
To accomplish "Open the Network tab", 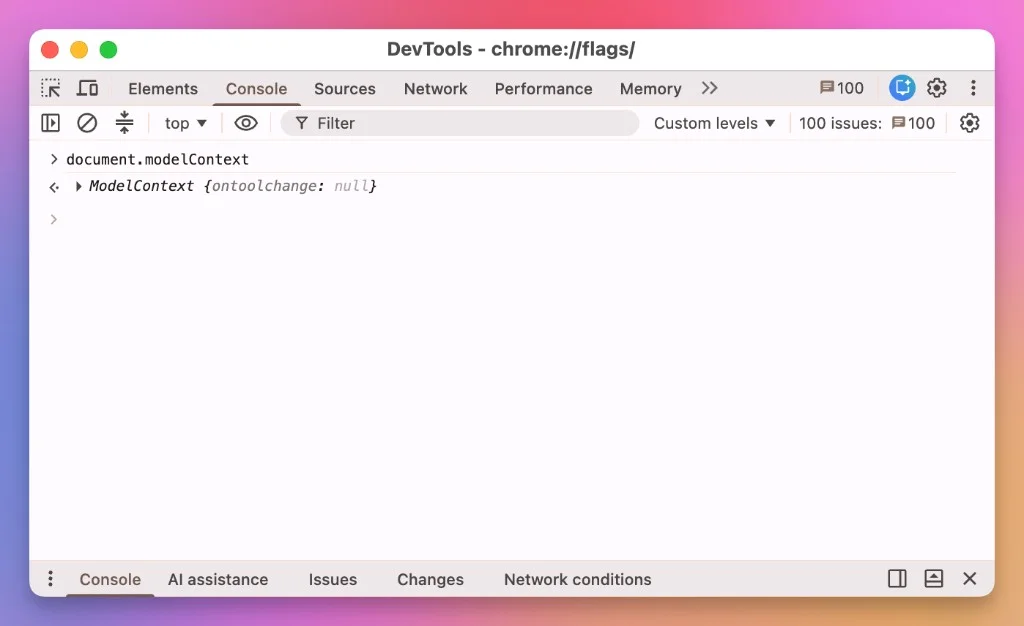I will click(x=436, y=89).
